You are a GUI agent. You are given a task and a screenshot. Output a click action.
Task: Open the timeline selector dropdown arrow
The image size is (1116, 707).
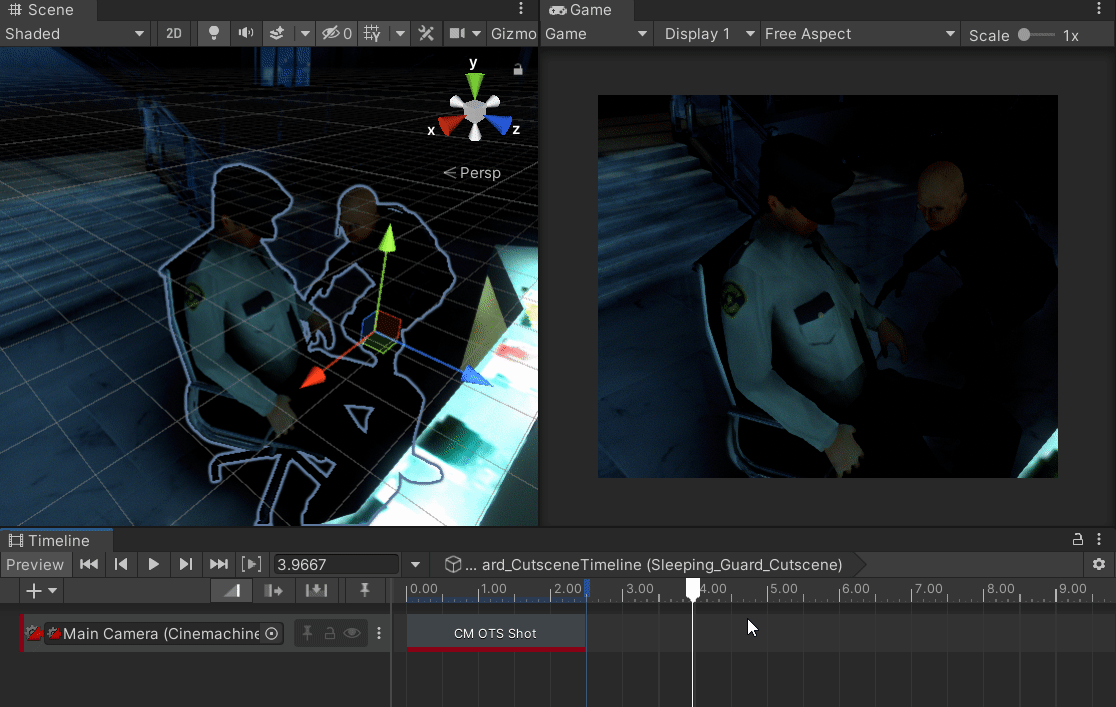tap(415, 565)
